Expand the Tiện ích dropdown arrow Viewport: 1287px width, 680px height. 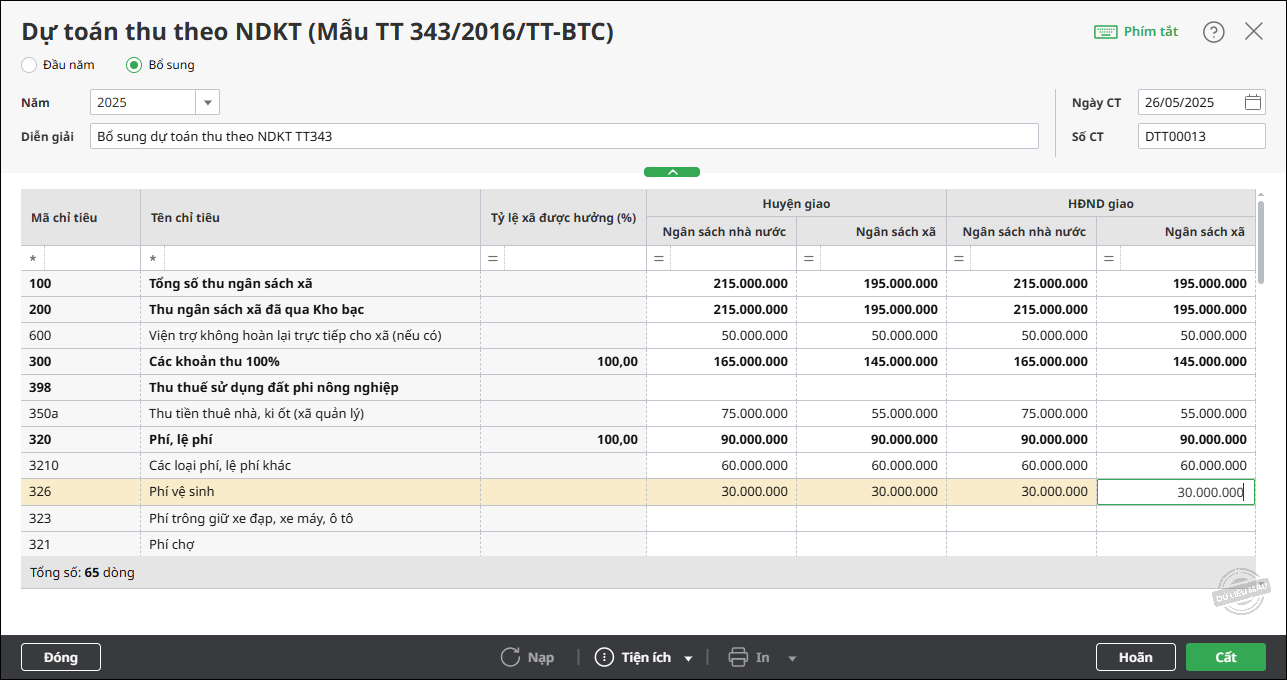[688, 658]
